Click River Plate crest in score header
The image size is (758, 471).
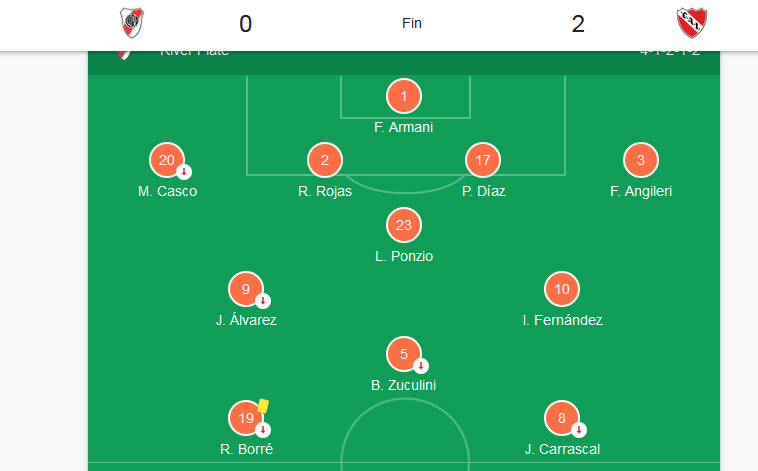132,23
